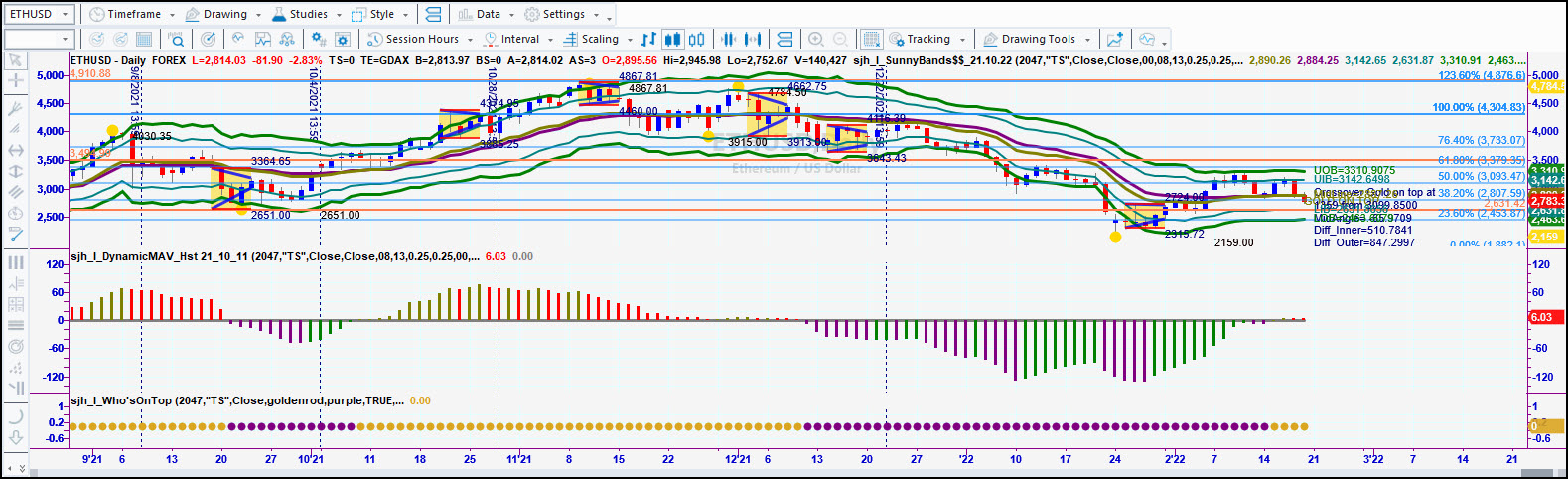Click the zoom out magnifier icon
Viewport: 1568px width, 479px height.
click(840, 39)
